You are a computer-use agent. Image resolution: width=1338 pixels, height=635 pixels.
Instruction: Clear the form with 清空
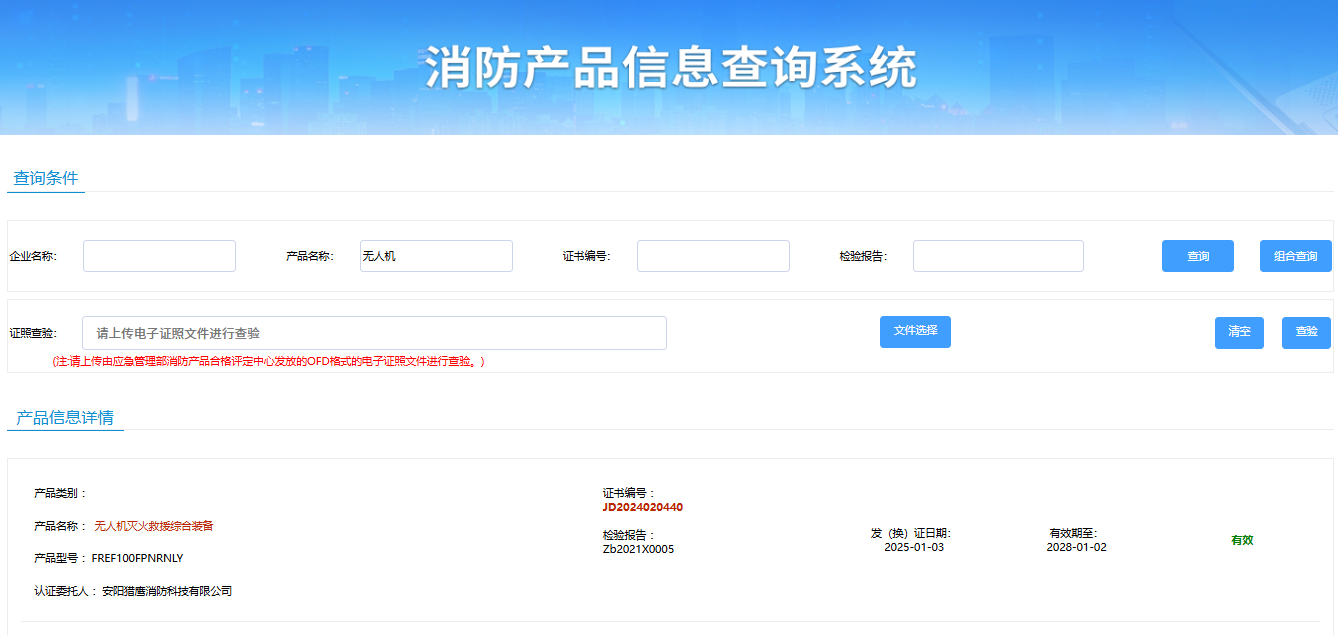pyautogui.click(x=1239, y=332)
